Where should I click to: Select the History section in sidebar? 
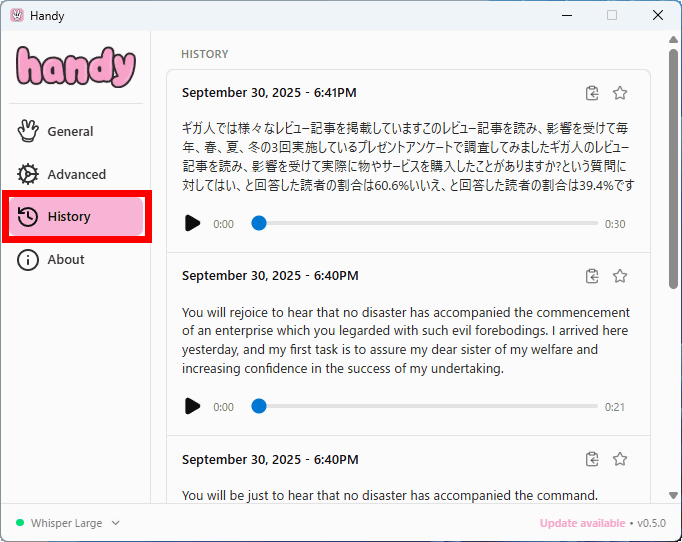click(76, 216)
